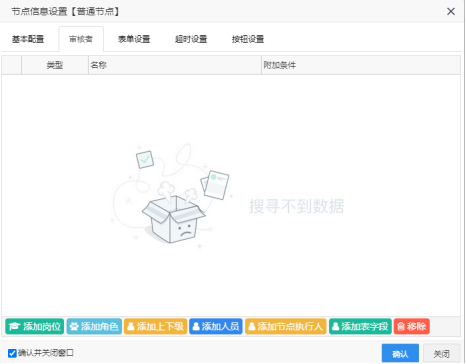466x364 pixels.
Task: Click the 添加表字段 button
Action: pyautogui.click(x=360, y=326)
